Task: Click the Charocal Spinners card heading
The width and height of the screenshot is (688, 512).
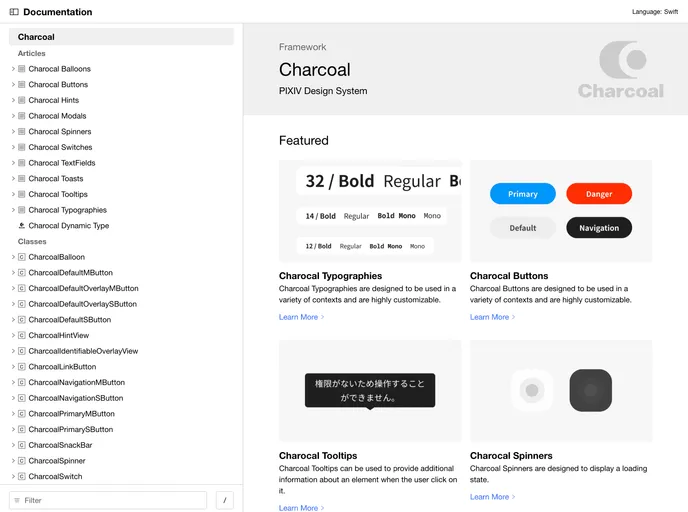Action: [x=511, y=456]
